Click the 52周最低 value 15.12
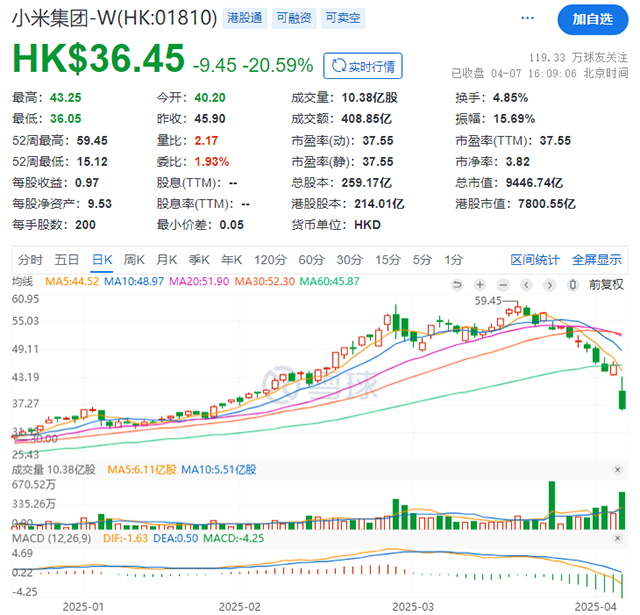The image size is (640, 615). pos(92,162)
